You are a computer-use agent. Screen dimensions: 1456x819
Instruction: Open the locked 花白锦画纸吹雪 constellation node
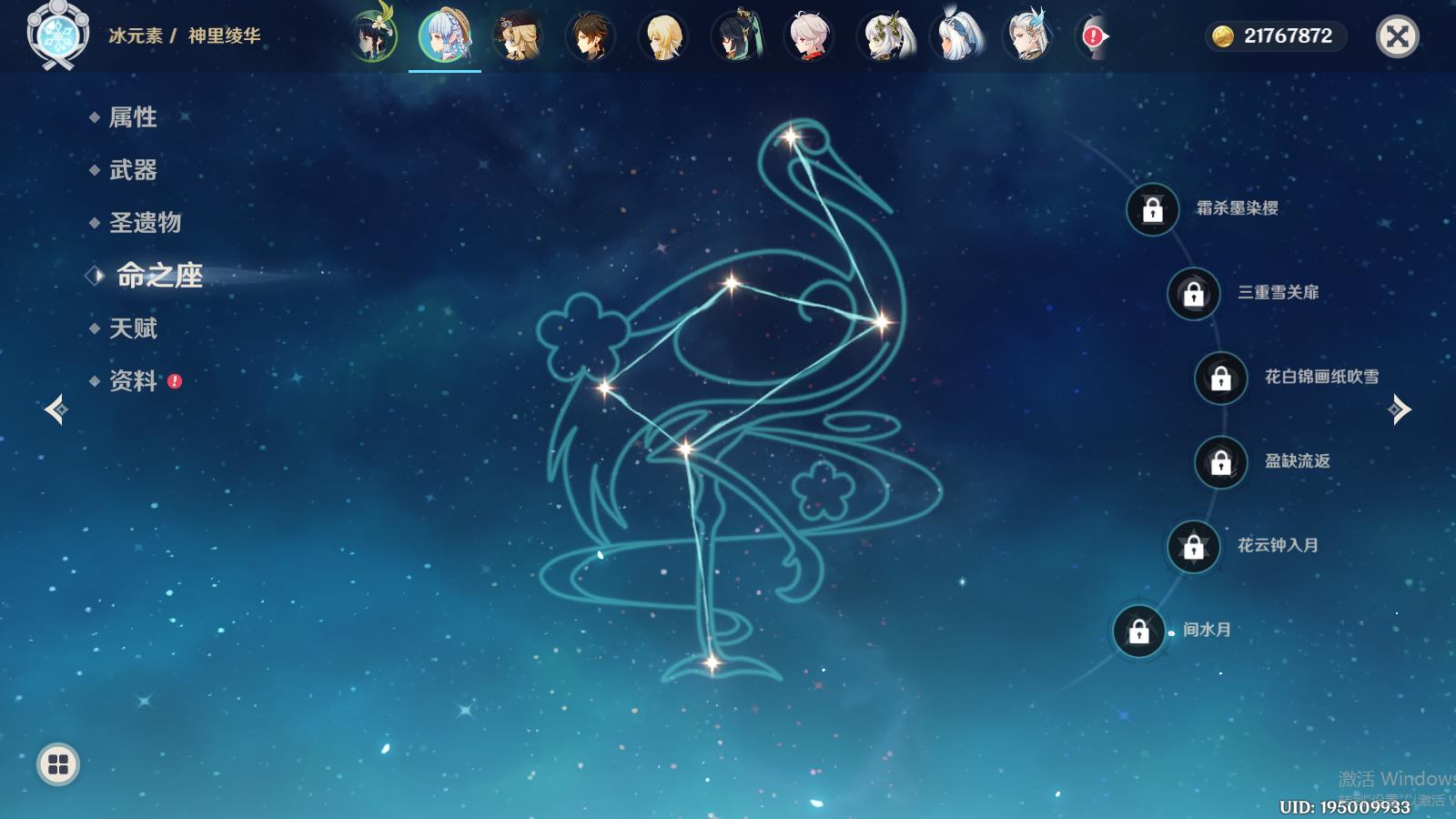click(1221, 378)
